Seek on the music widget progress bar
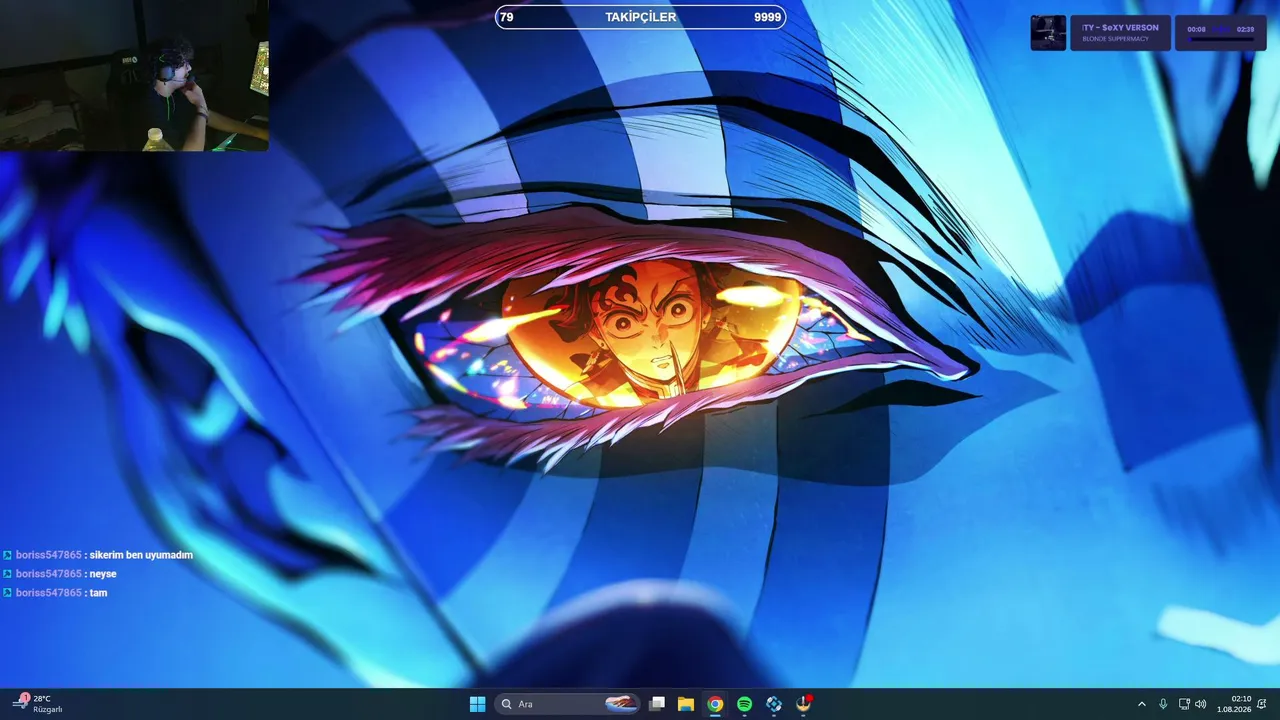 (x=1221, y=40)
